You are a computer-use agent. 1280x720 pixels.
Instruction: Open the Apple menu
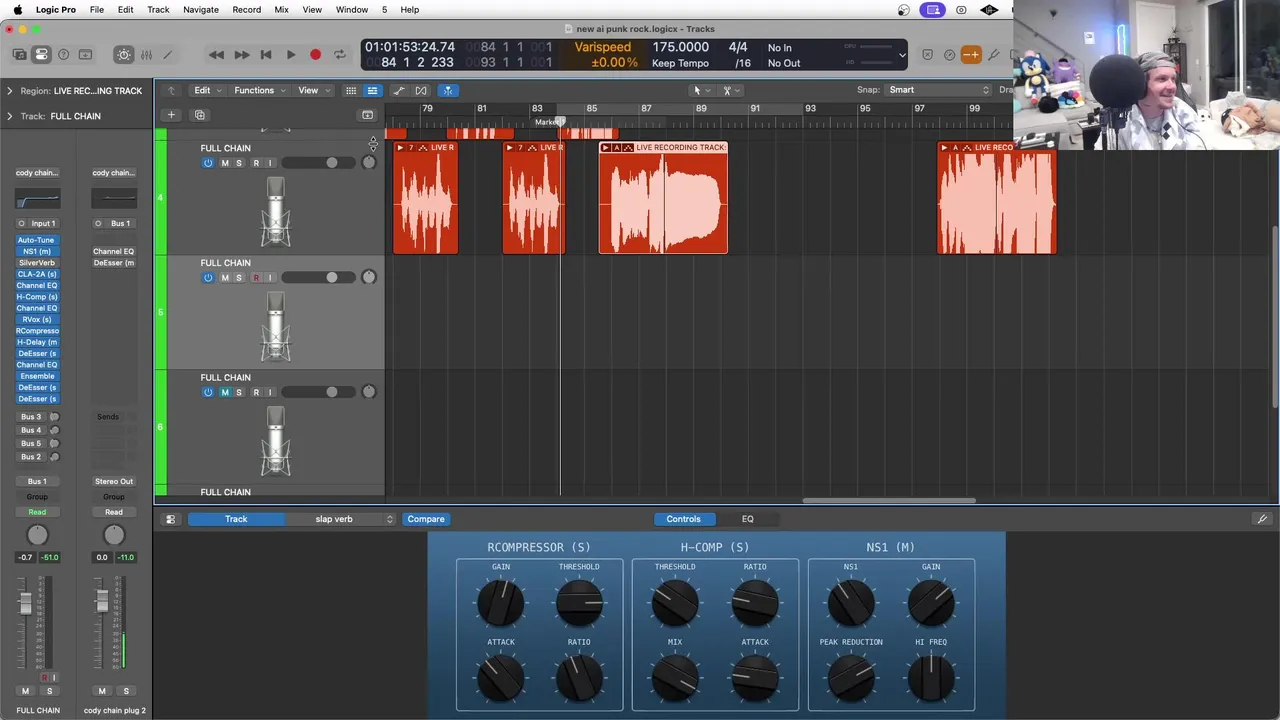[17, 10]
